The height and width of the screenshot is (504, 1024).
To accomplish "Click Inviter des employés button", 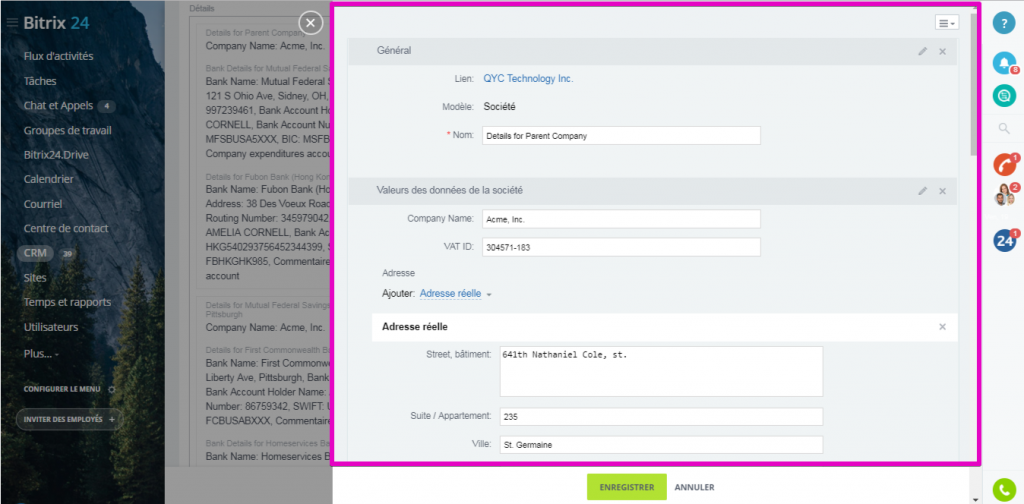I will pos(68,419).
